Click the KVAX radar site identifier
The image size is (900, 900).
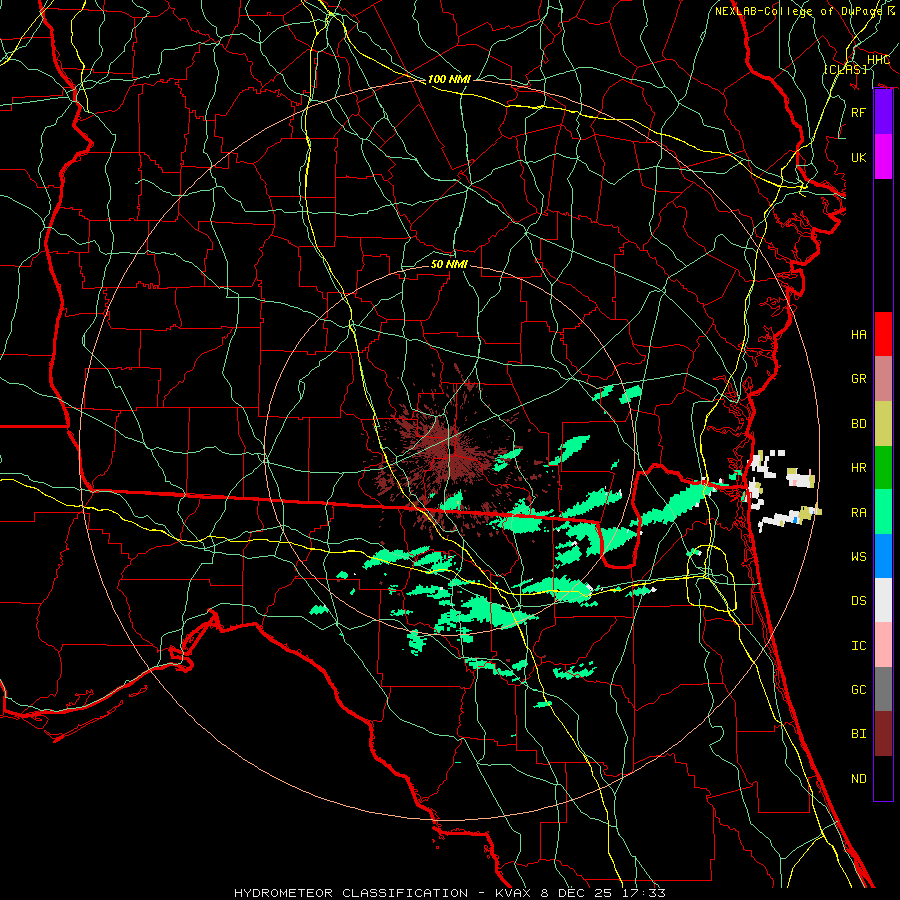[514, 893]
